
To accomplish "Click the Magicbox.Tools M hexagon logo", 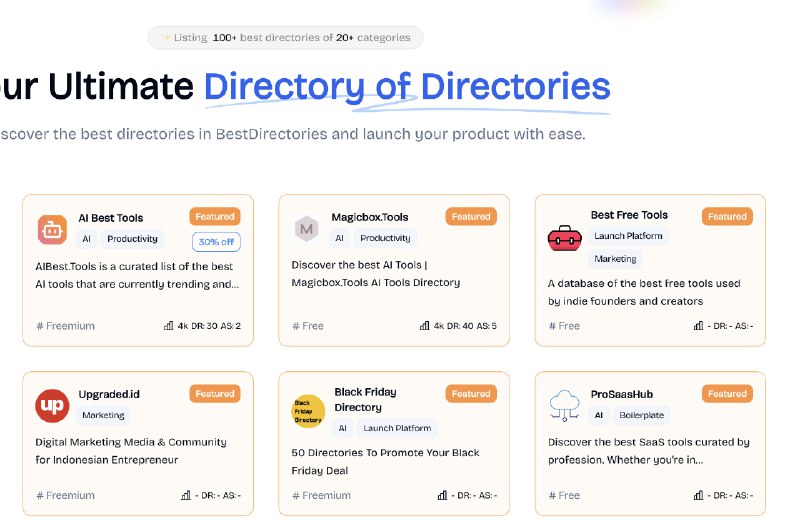I will click(307, 229).
